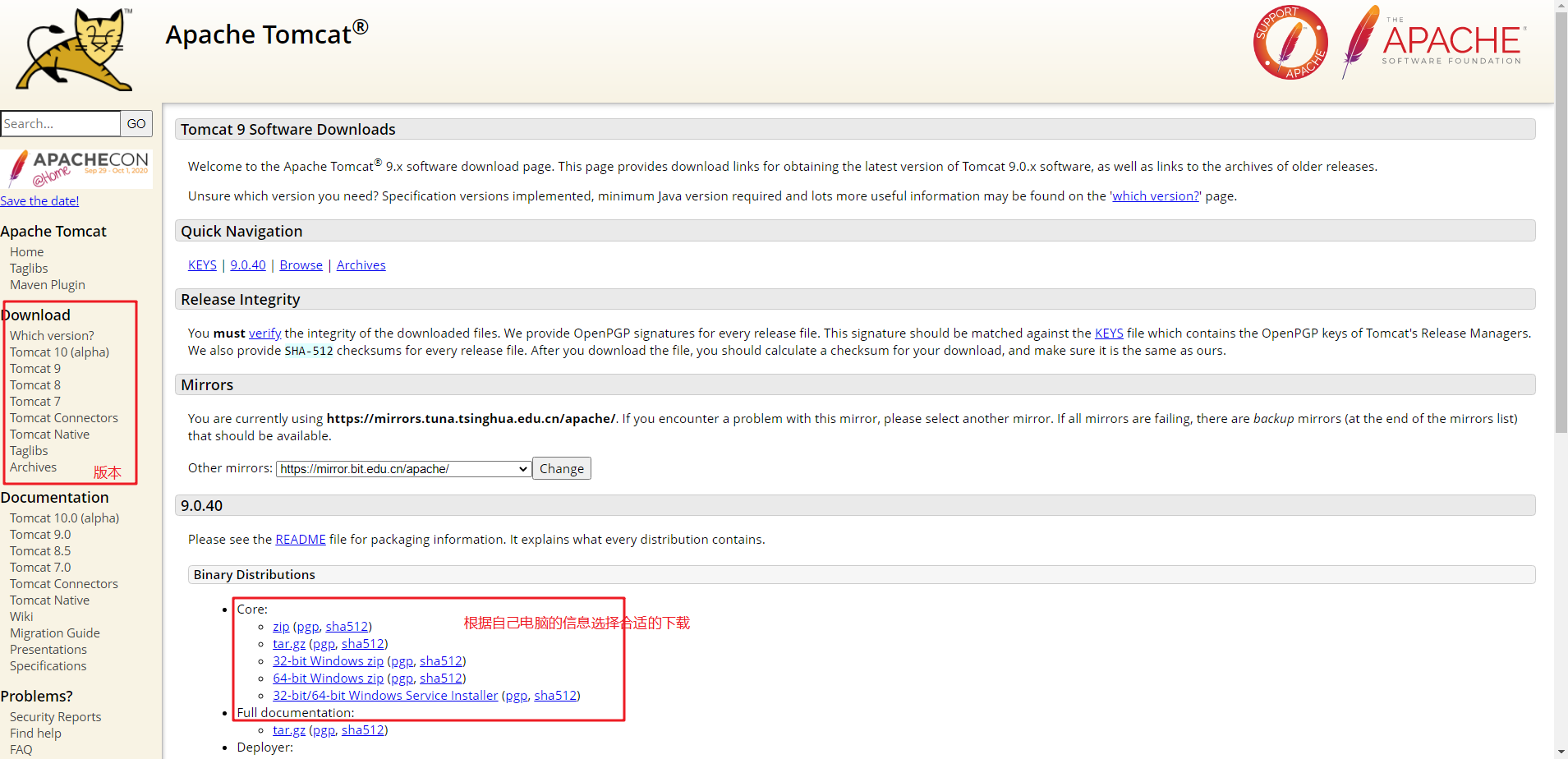Click the scrollbar down arrow
1568x759 pixels.
(x=1561, y=752)
